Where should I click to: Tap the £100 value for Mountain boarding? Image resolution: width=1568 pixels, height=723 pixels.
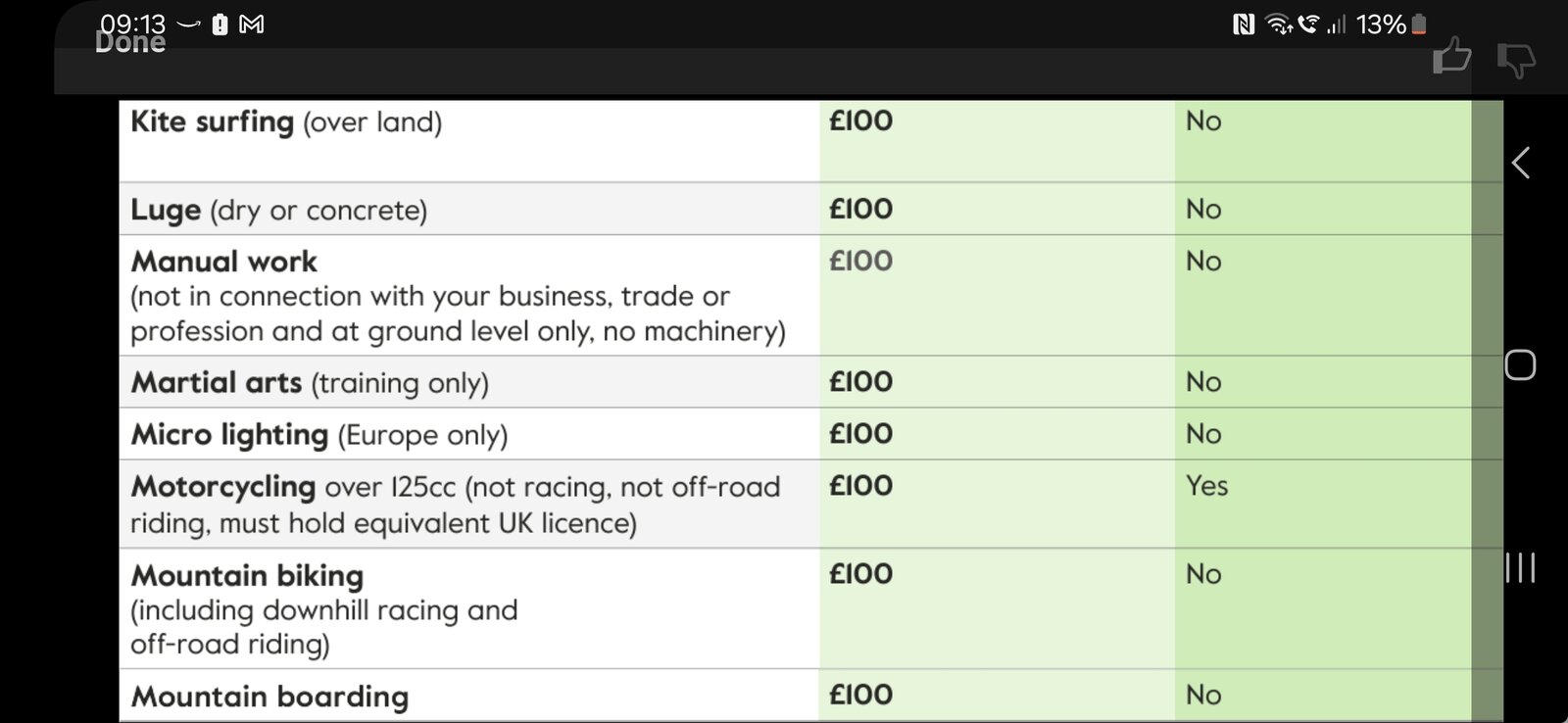[x=860, y=696]
